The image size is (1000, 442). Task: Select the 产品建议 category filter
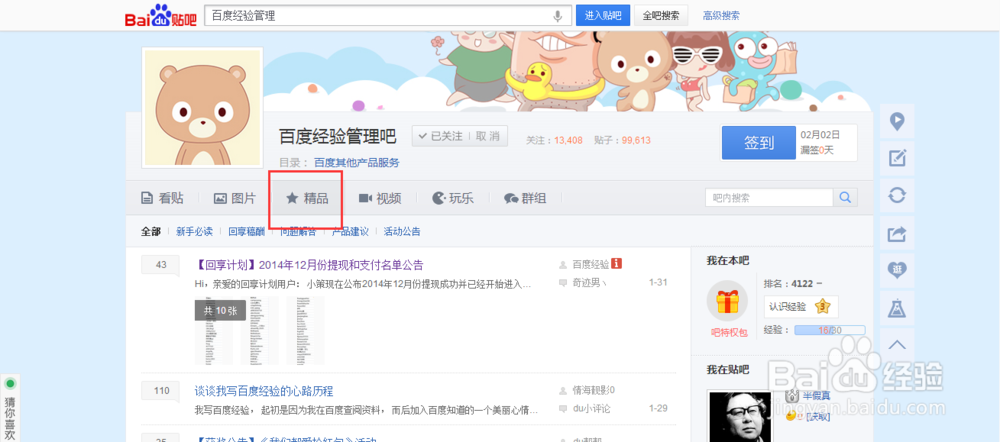(x=350, y=232)
